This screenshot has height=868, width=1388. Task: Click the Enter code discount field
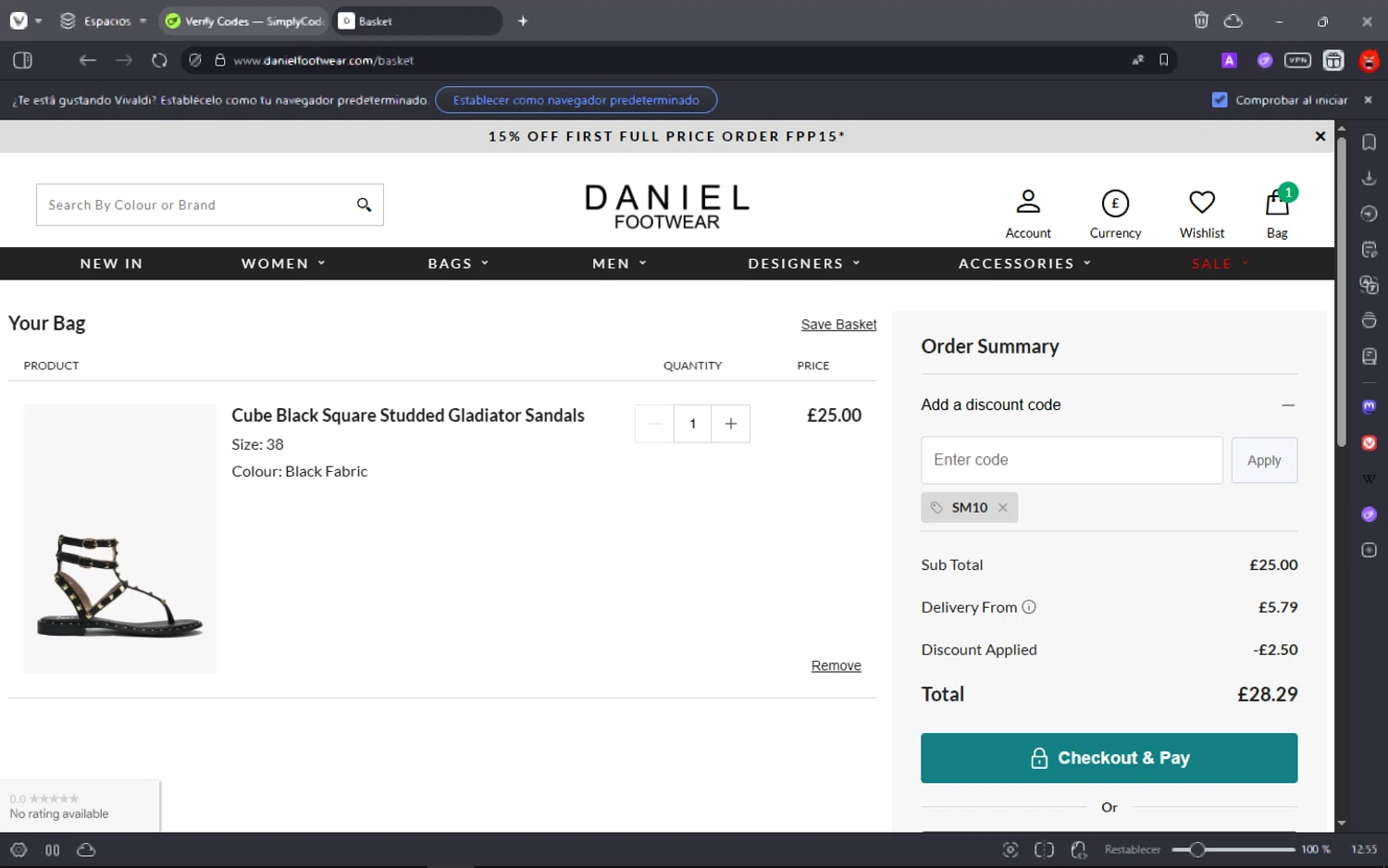[x=1072, y=460]
